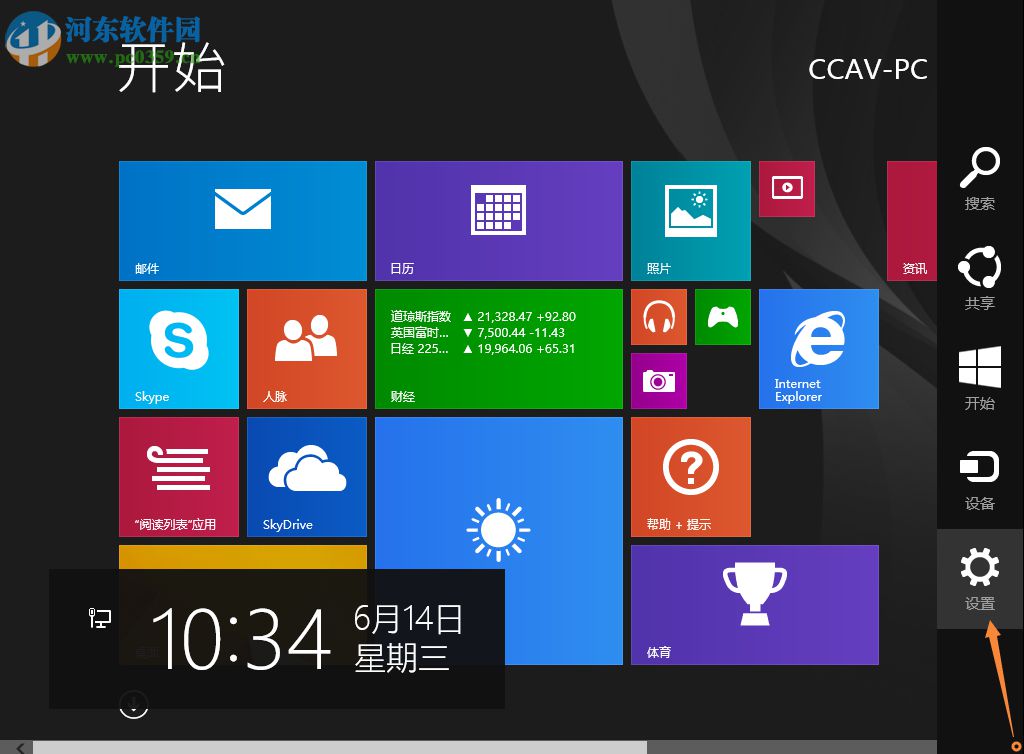Open the 邮件 (Mail) tile
1024x754 pixels.
pos(242,220)
